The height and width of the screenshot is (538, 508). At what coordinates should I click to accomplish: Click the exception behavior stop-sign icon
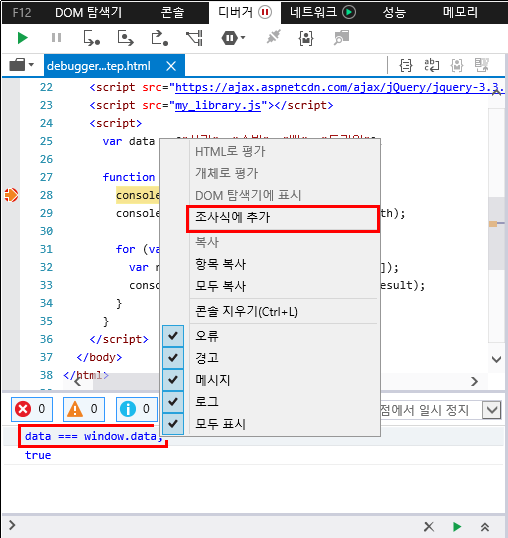point(229,38)
